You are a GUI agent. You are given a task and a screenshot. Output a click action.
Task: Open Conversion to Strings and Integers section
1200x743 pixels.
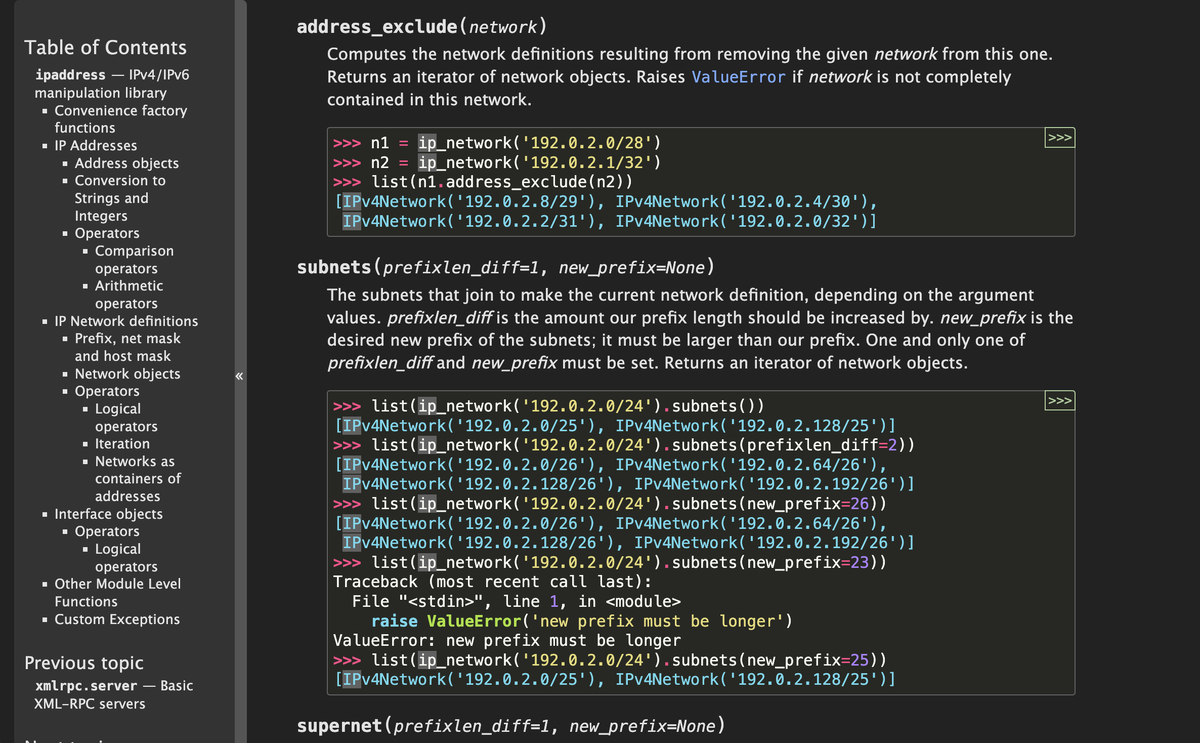120,198
